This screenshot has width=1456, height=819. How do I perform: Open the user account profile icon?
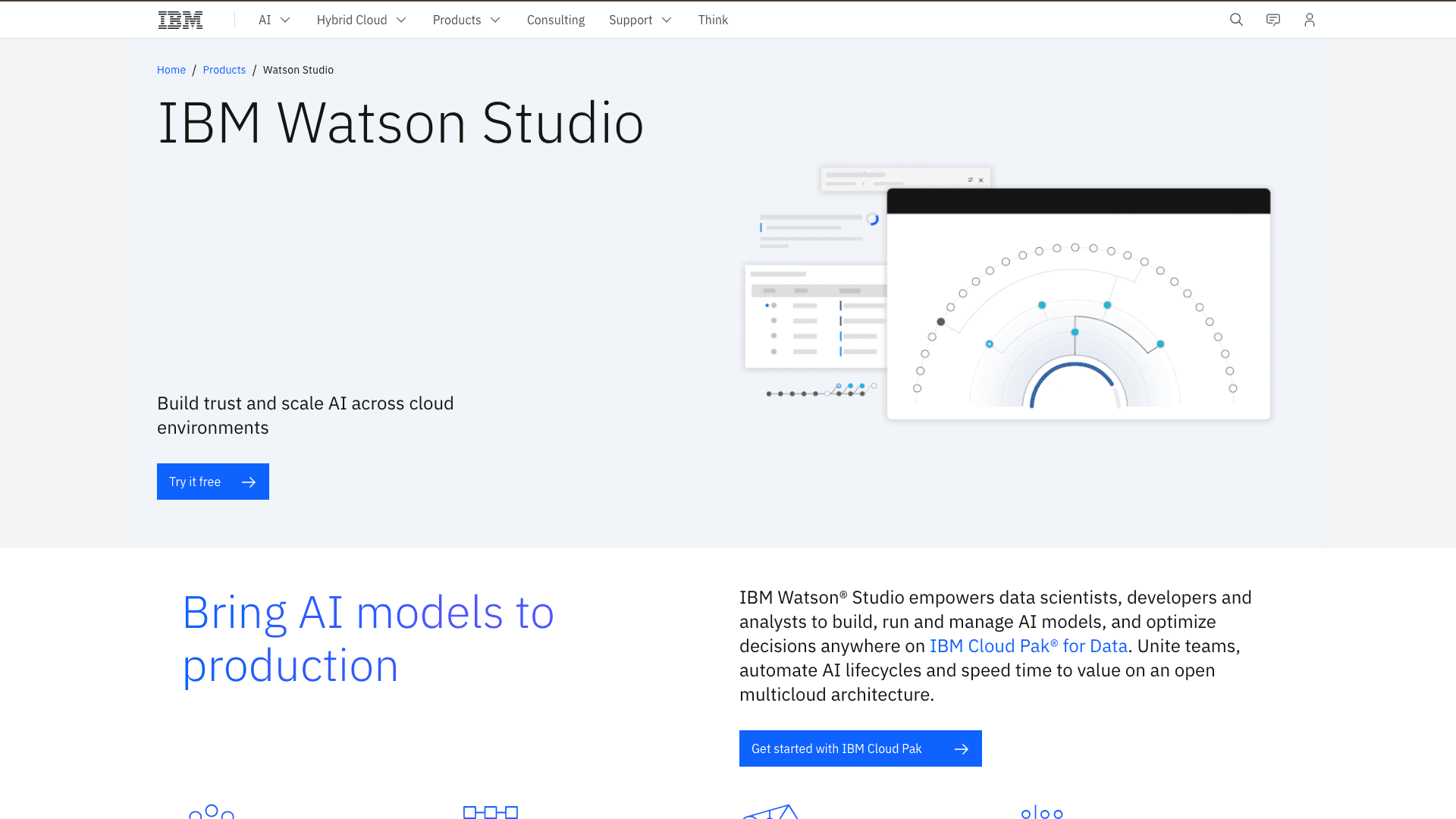pyautogui.click(x=1309, y=20)
